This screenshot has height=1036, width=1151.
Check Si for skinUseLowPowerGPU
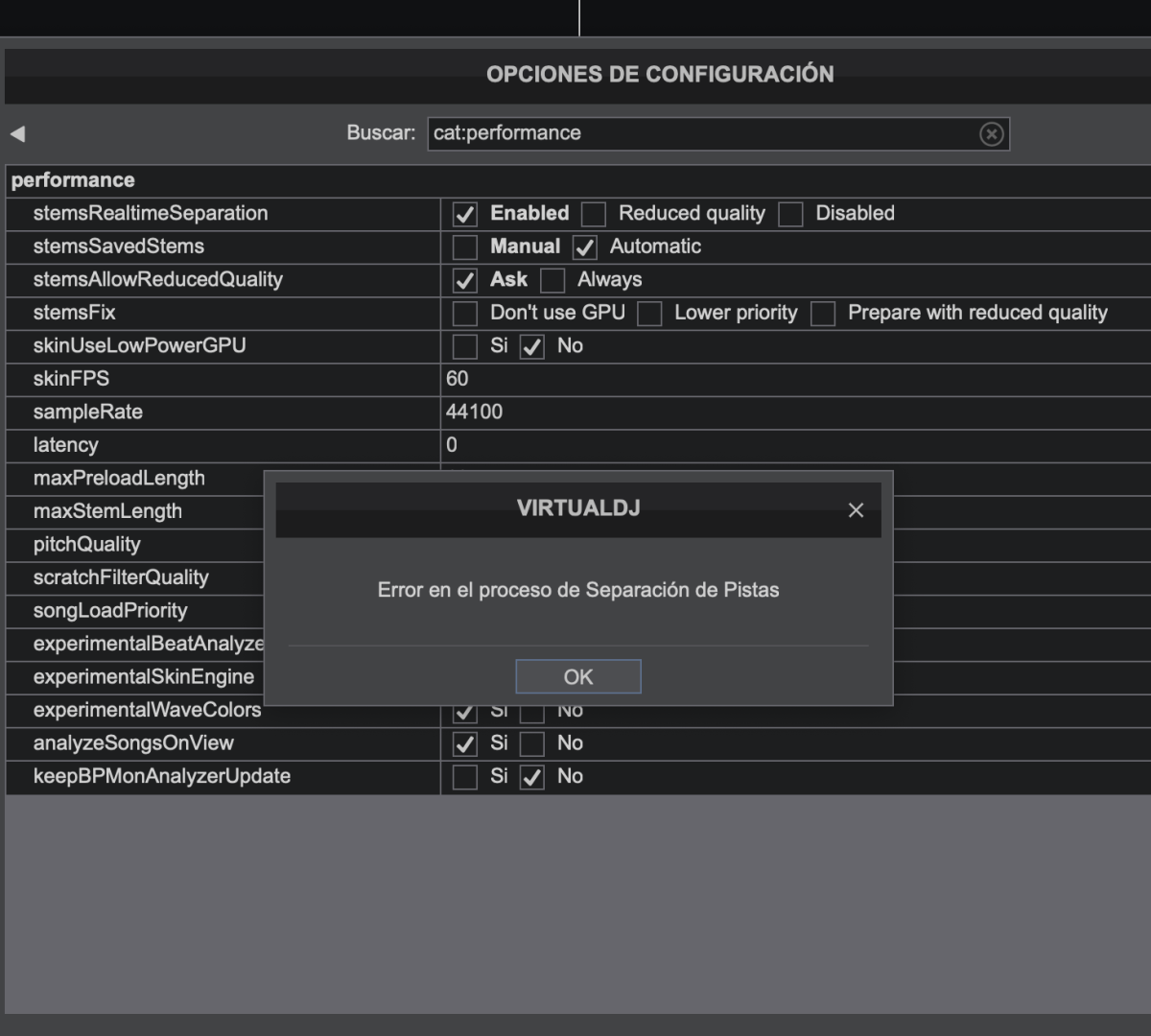point(465,346)
